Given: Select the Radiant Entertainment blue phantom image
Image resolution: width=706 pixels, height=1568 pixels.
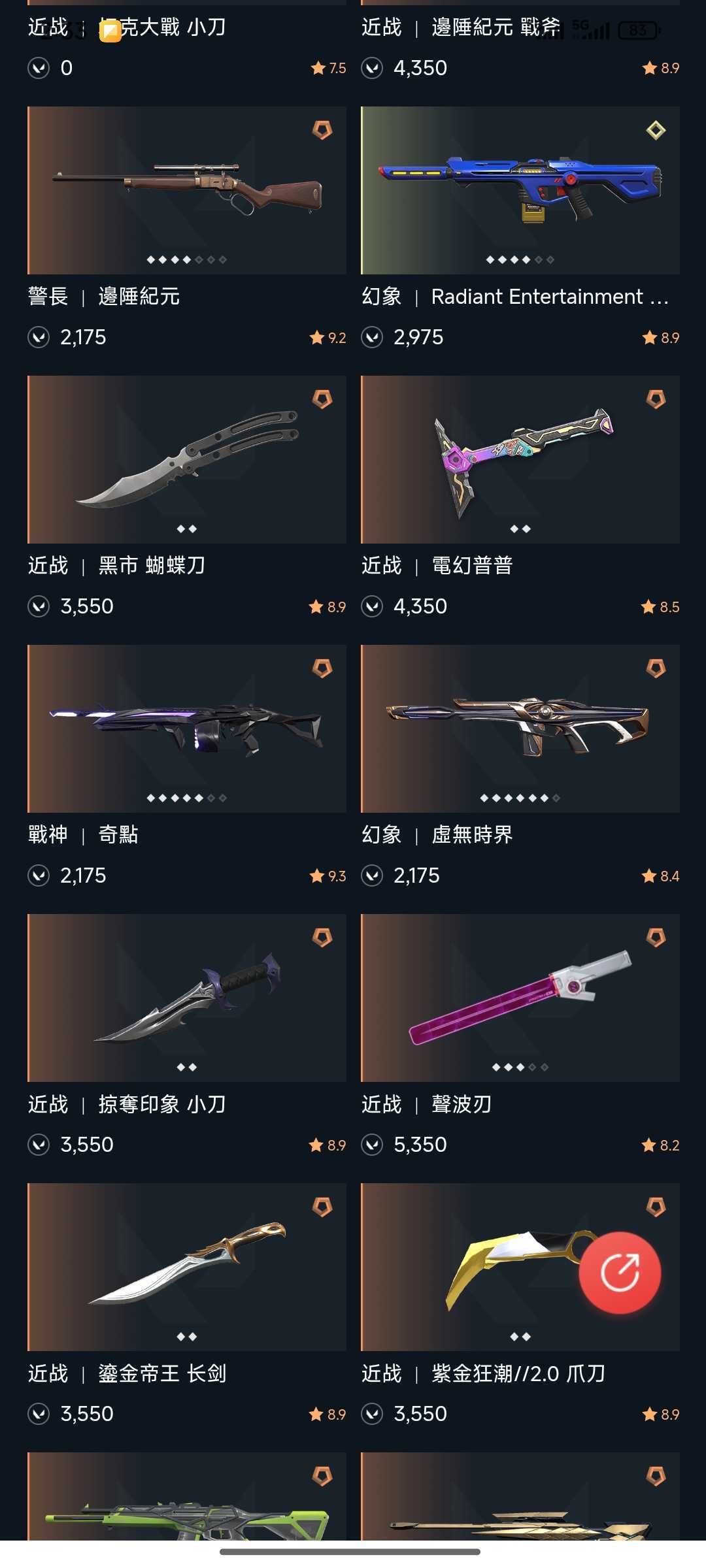Looking at the screenshot, I should tap(520, 190).
